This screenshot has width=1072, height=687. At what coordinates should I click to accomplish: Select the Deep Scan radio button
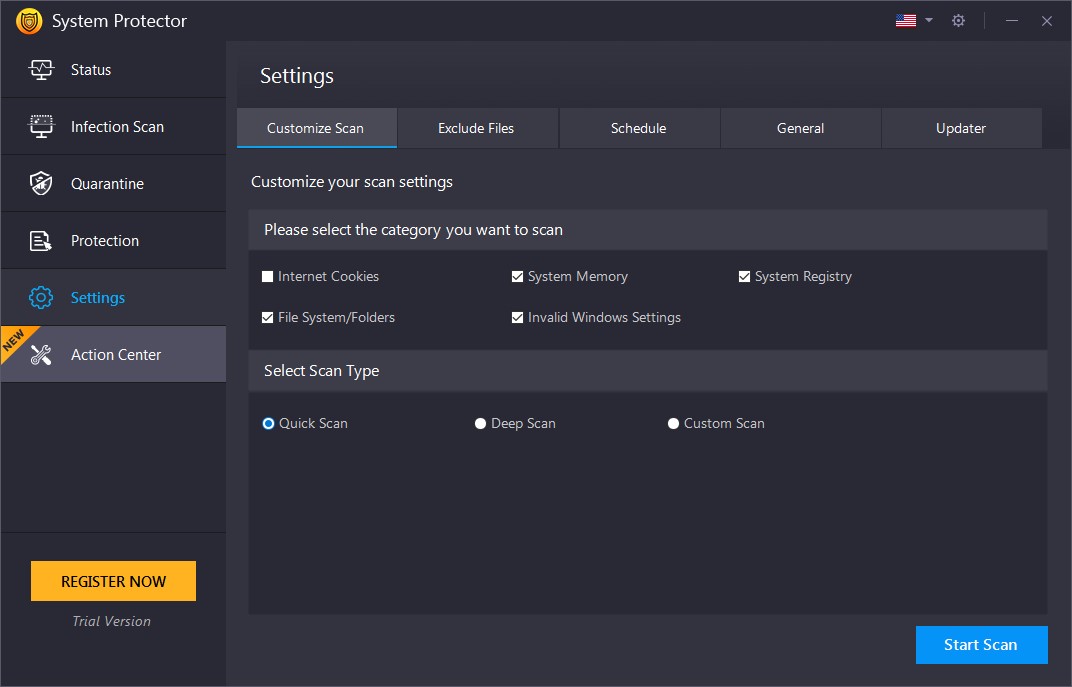(x=480, y=423)
